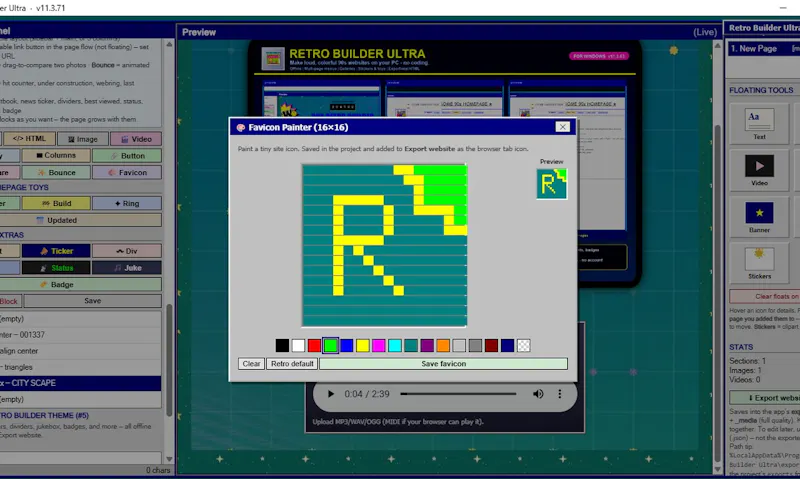Select the Video floating tool
Viewport: 800px width, 479px height.
759,170
